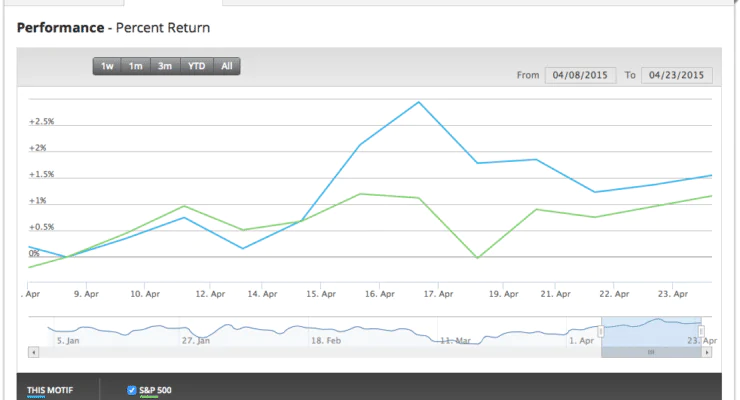740x400 pixels.
Task: Uncheck the S&P 500 checkbox
Action: click(x=132, y=390)
